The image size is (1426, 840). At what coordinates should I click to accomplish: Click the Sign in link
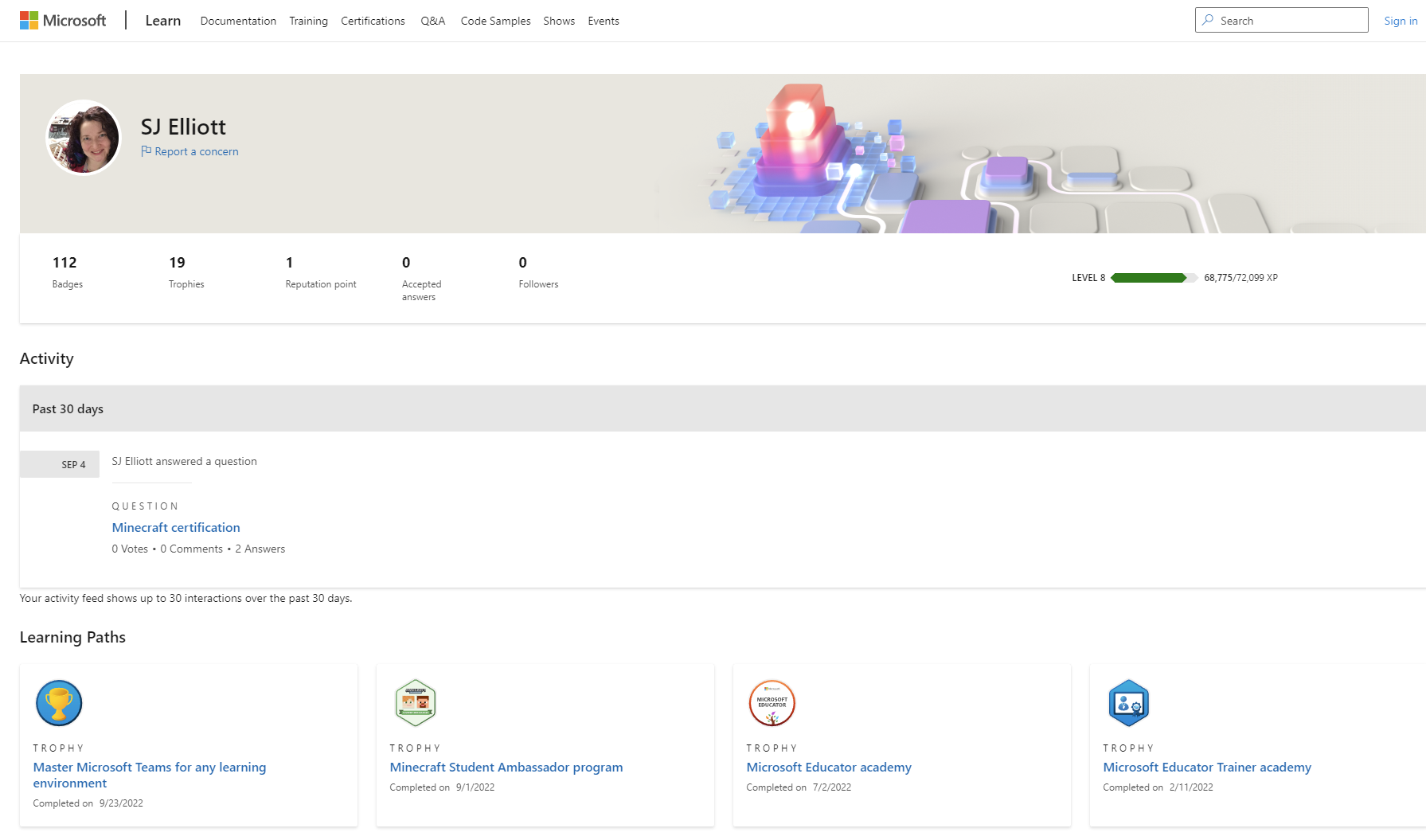(1400, 21)
